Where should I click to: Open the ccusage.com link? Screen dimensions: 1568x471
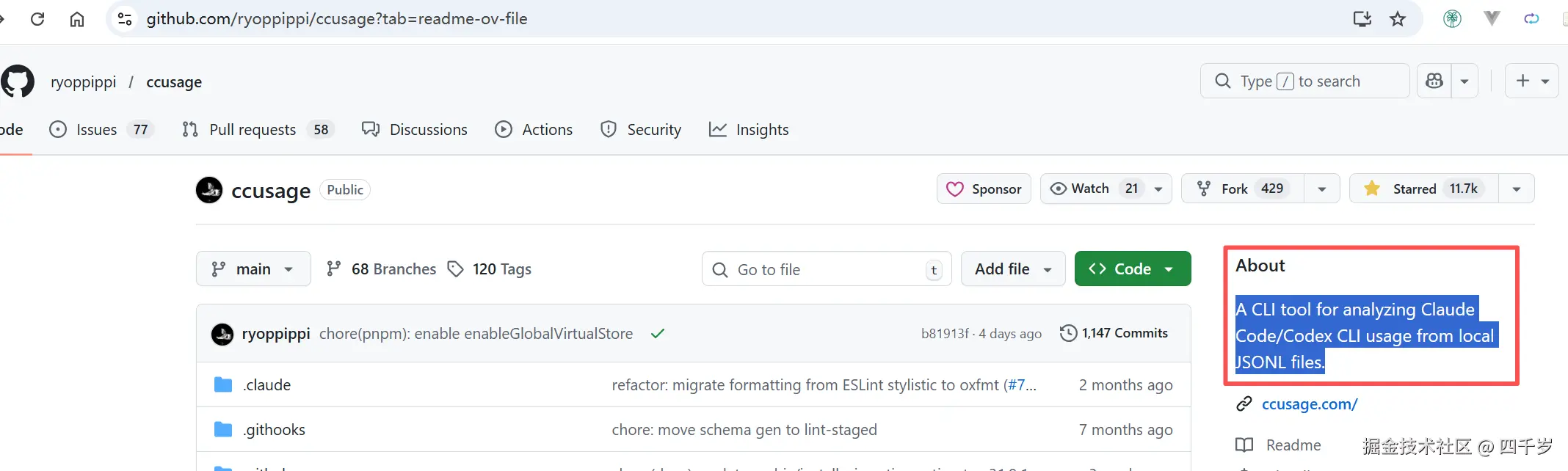click(1309, 404)
